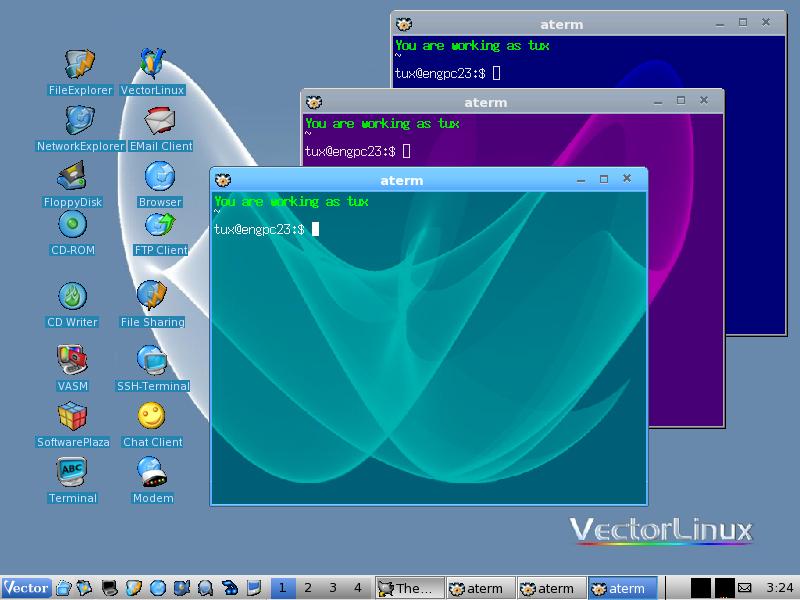Viewport: 800px width, 600px height.
Task: Select the 'The...' taskbar window button
Action: (407, 588)
